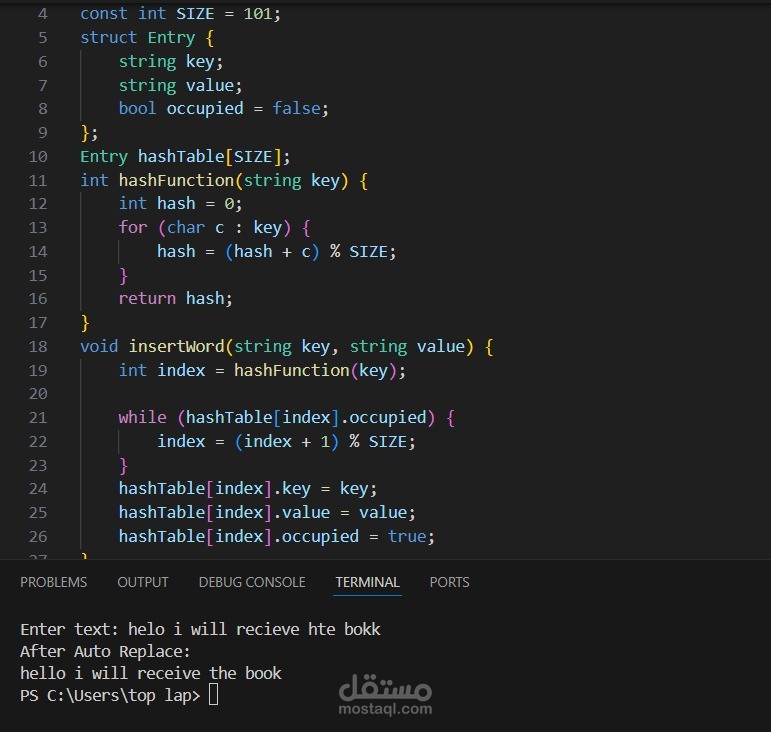Image resolution: width=771 pixels, height=732 pixels.
Task: Click the 'string value;' declaration
Action: tap(180, 86)
